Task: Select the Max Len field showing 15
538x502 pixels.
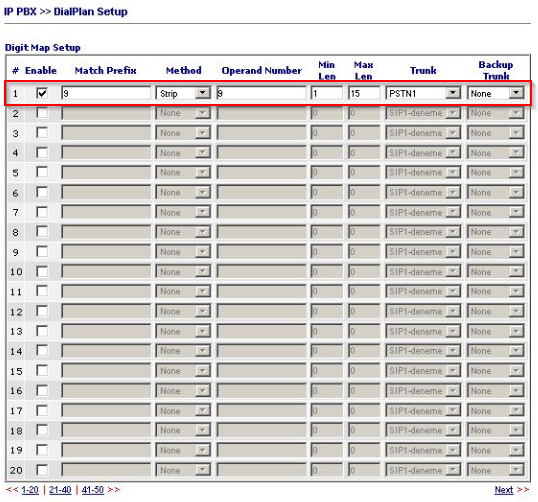Action: pyautogui.click(x=364, y=93)
